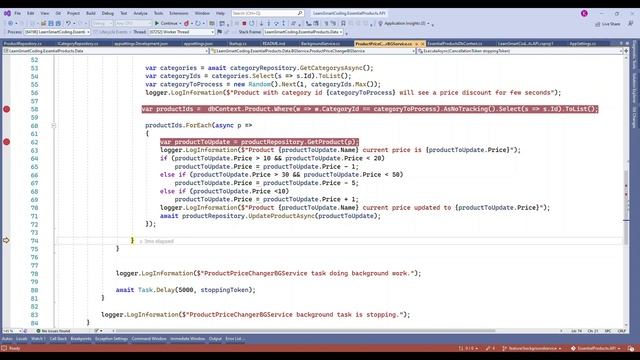Switch to the AppSettings.cs tab
This screenshot has height=360, width=640.
click(x=582, y=43)
